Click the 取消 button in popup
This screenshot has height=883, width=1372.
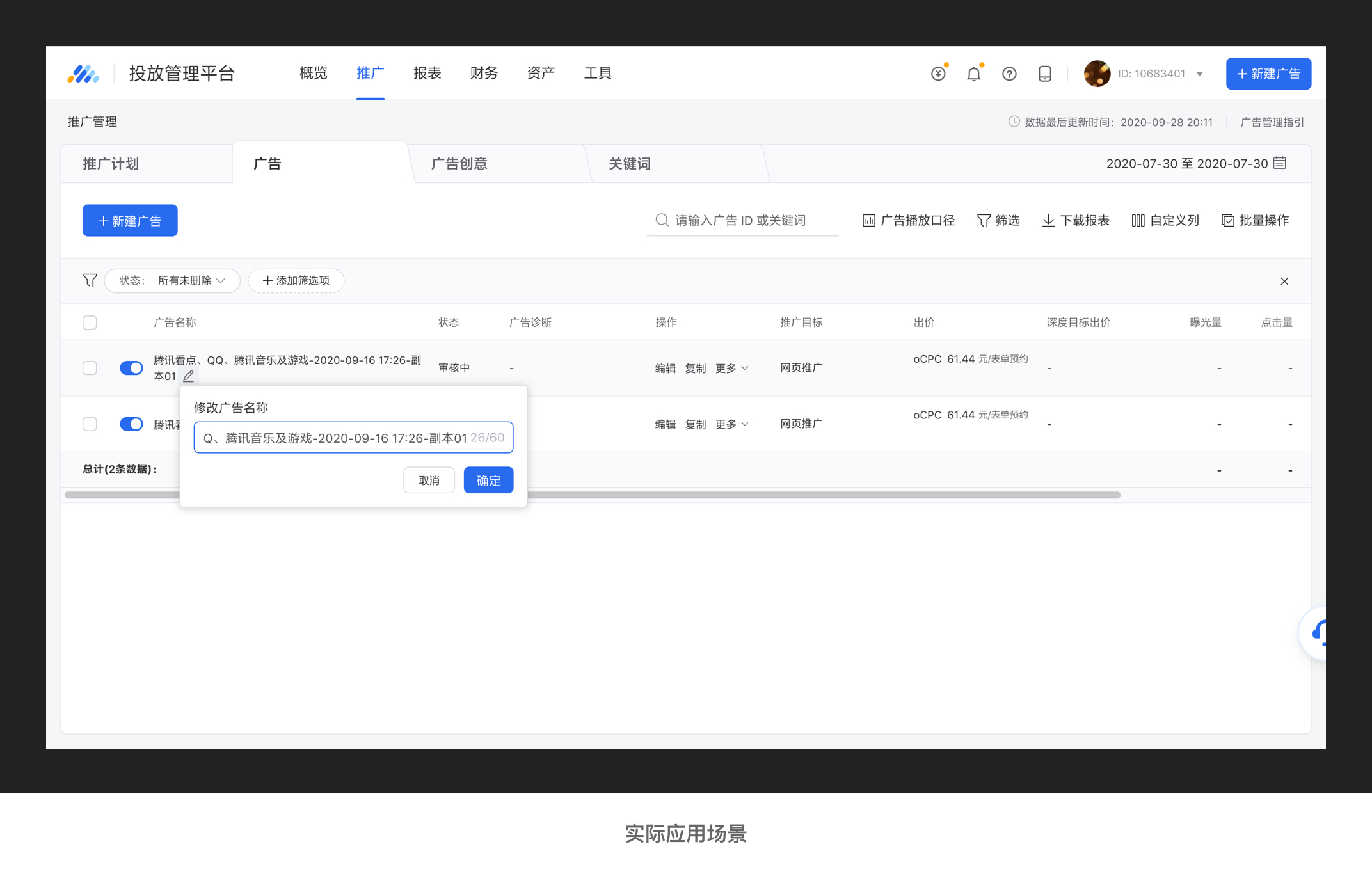429,481
